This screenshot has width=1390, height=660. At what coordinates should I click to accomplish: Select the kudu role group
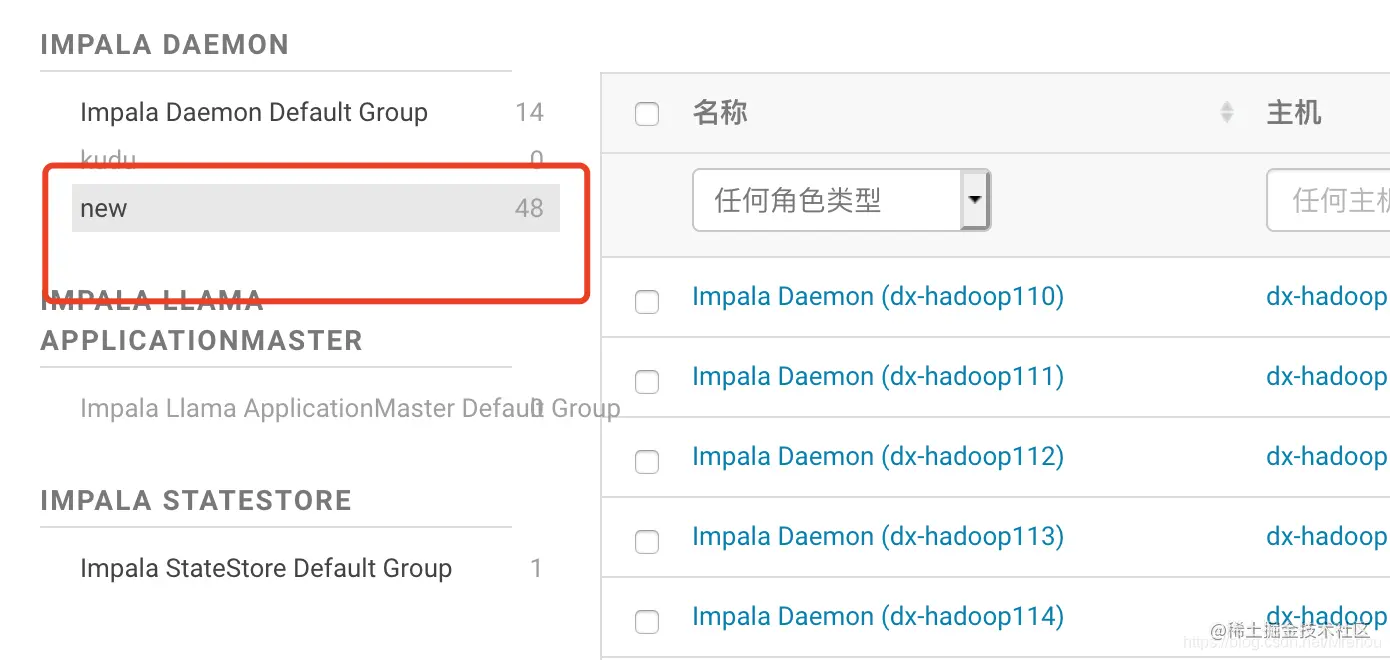pyautogui.click(x=108, y=159)
